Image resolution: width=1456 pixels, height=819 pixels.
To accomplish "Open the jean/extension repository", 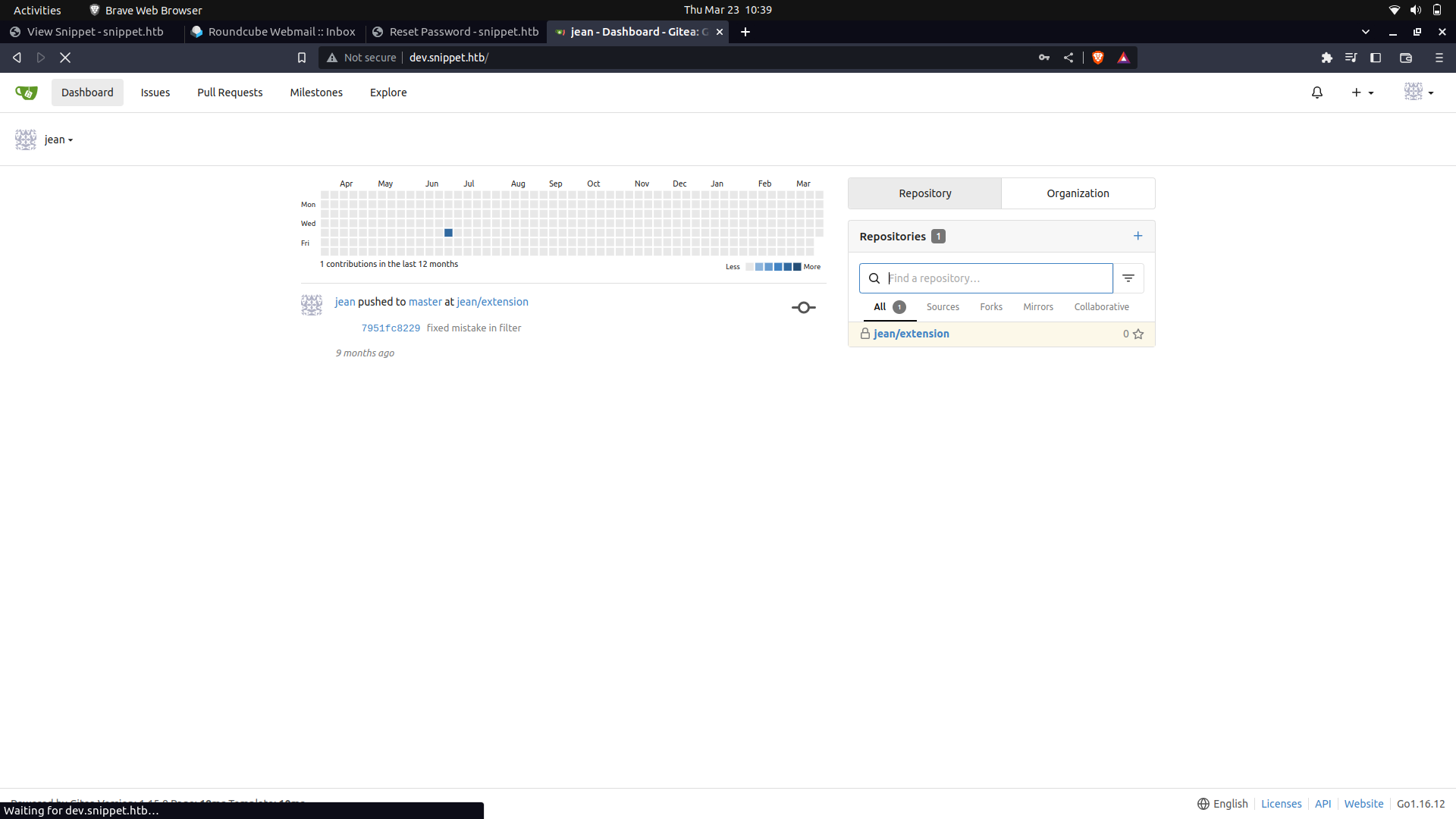I will (x=911, y=334).
